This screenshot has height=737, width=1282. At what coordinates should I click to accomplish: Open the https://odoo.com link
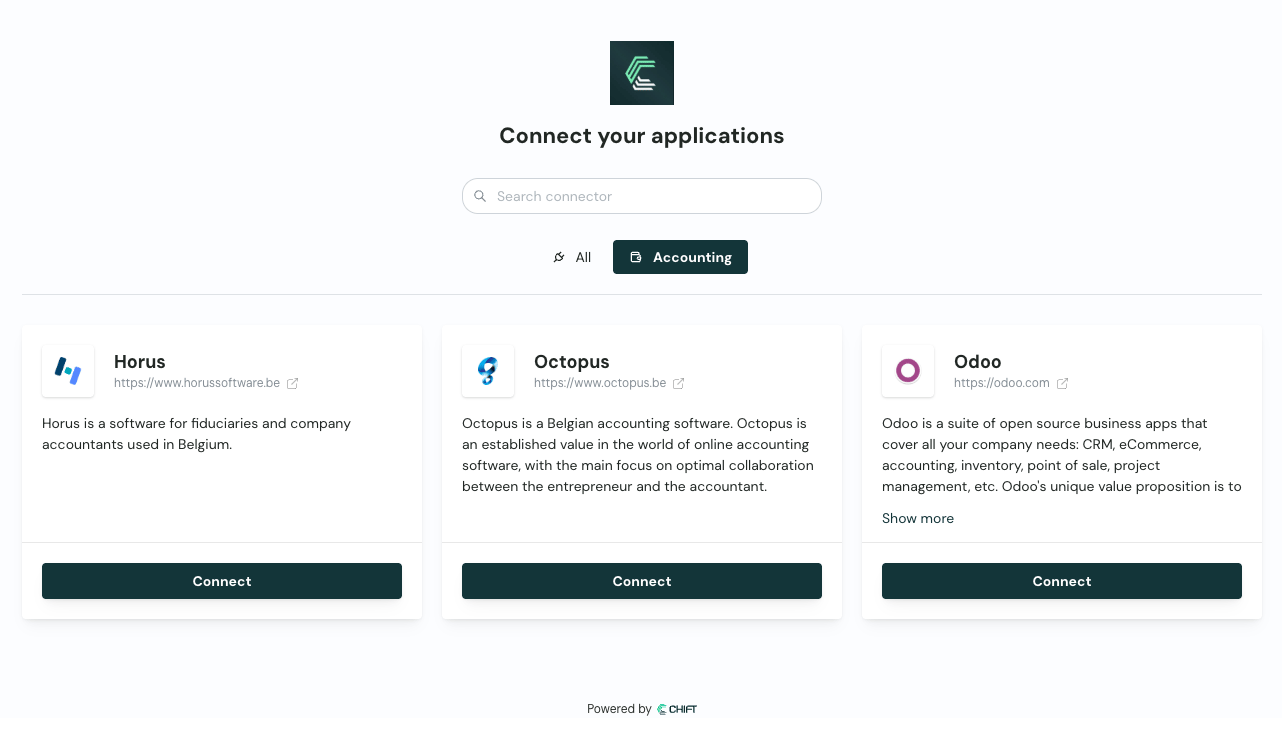(1002, 383)
